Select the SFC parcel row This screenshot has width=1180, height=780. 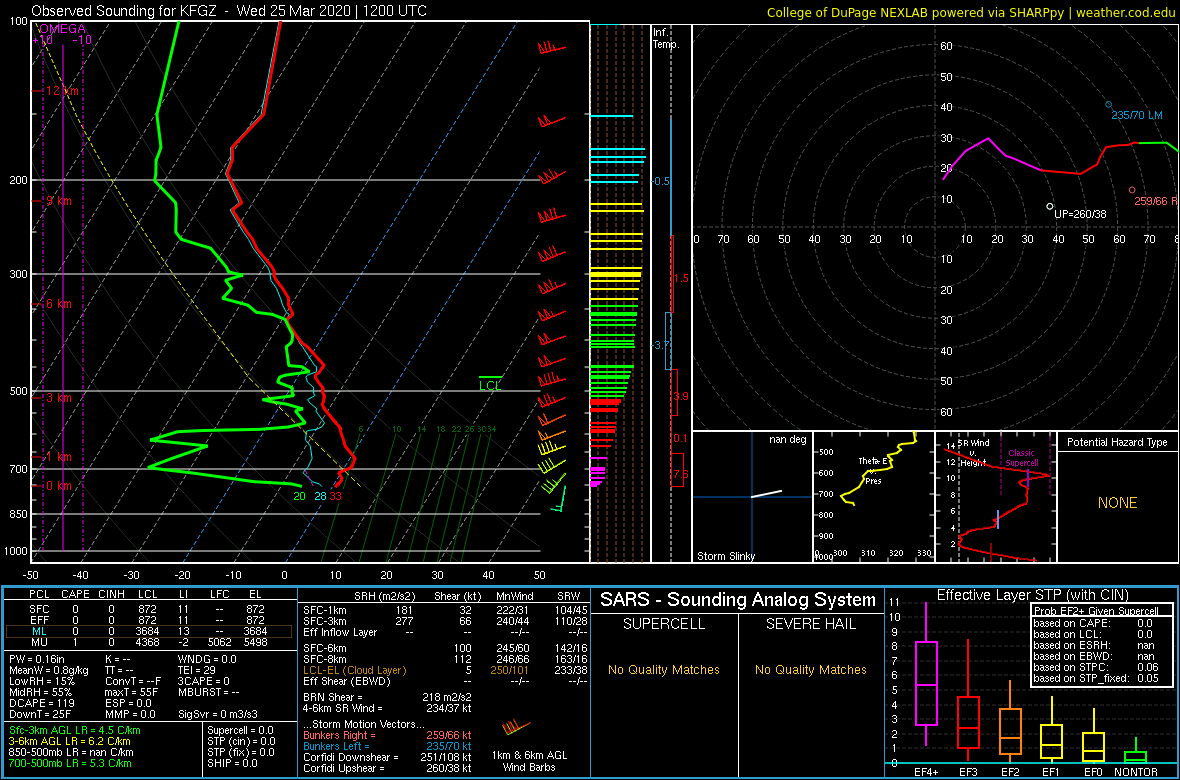[149, 608]
